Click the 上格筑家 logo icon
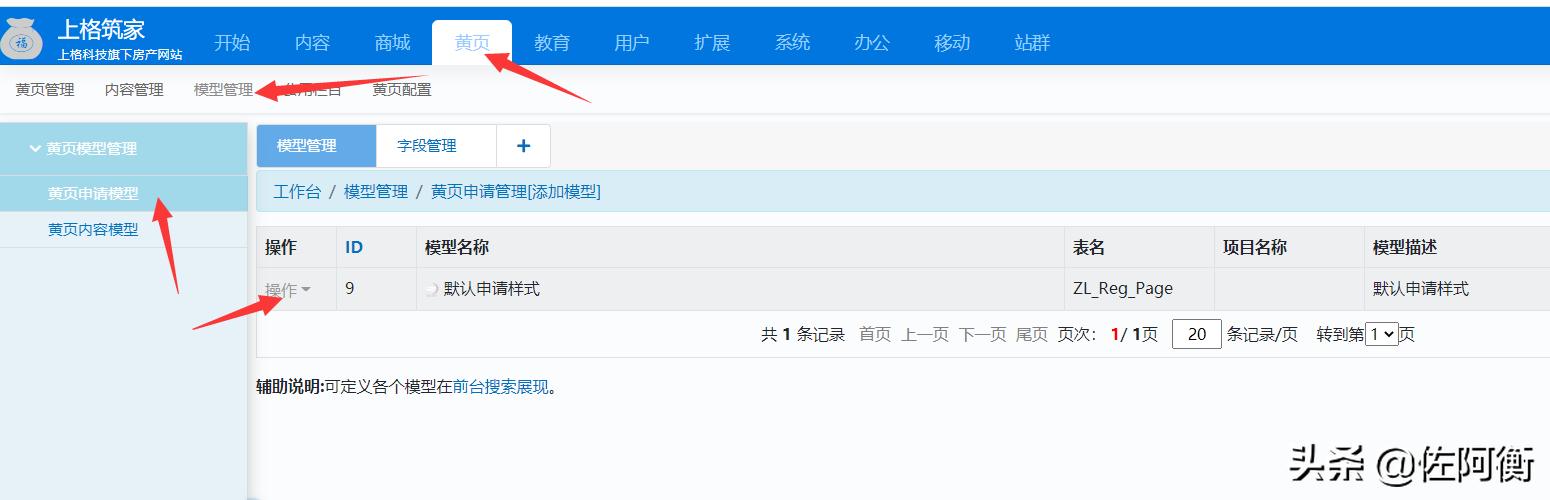Image resolution: width=1550 pixels, height=500 pixels. (22, 40)
